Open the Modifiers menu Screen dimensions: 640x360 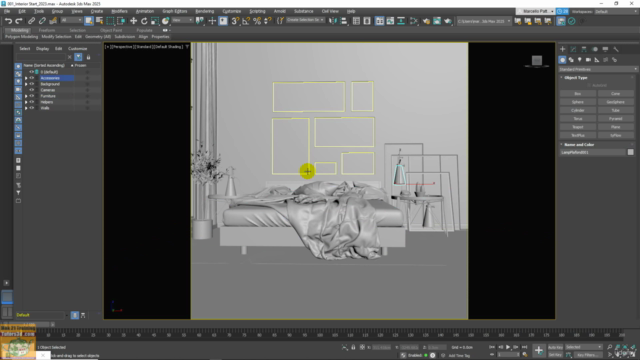(119, 11)
